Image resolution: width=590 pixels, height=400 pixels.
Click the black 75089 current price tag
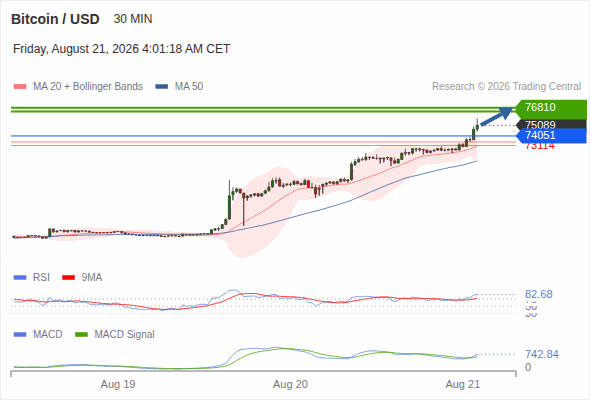(x=551, y=125)
